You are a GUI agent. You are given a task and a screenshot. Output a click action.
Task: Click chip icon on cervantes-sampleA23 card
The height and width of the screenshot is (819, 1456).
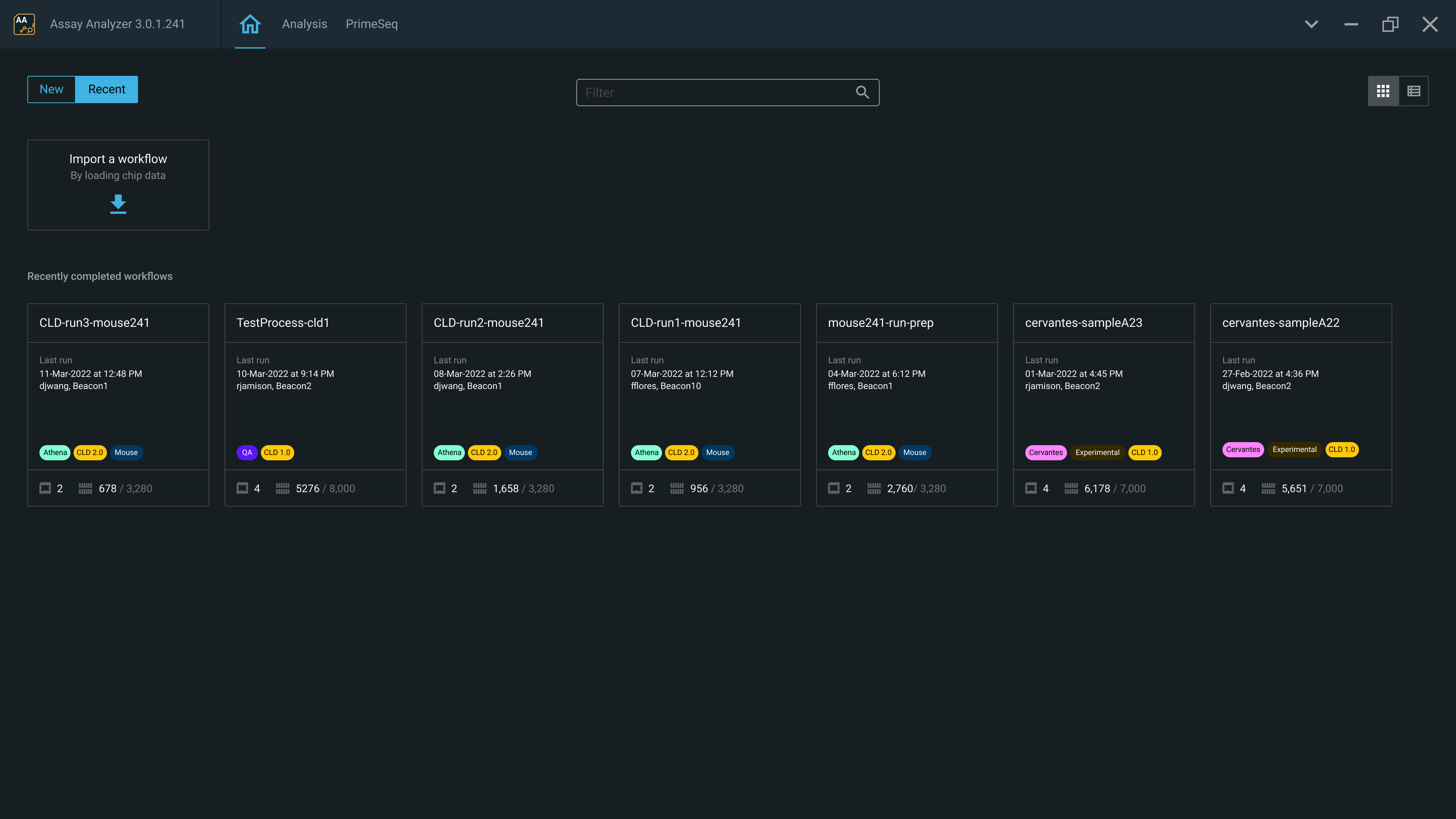click(1031, 488)
